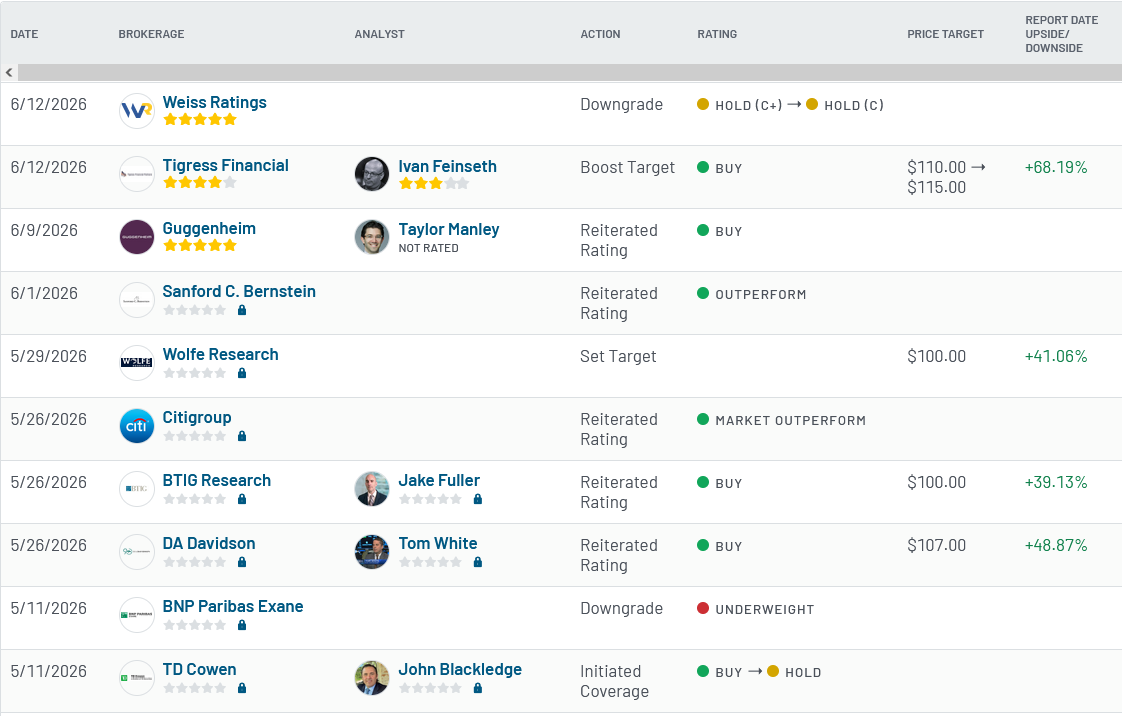The height and width of the screenshot is (716, 1122).
Task: Open the DA Davidson link
Action: click(x=209, y=543)
